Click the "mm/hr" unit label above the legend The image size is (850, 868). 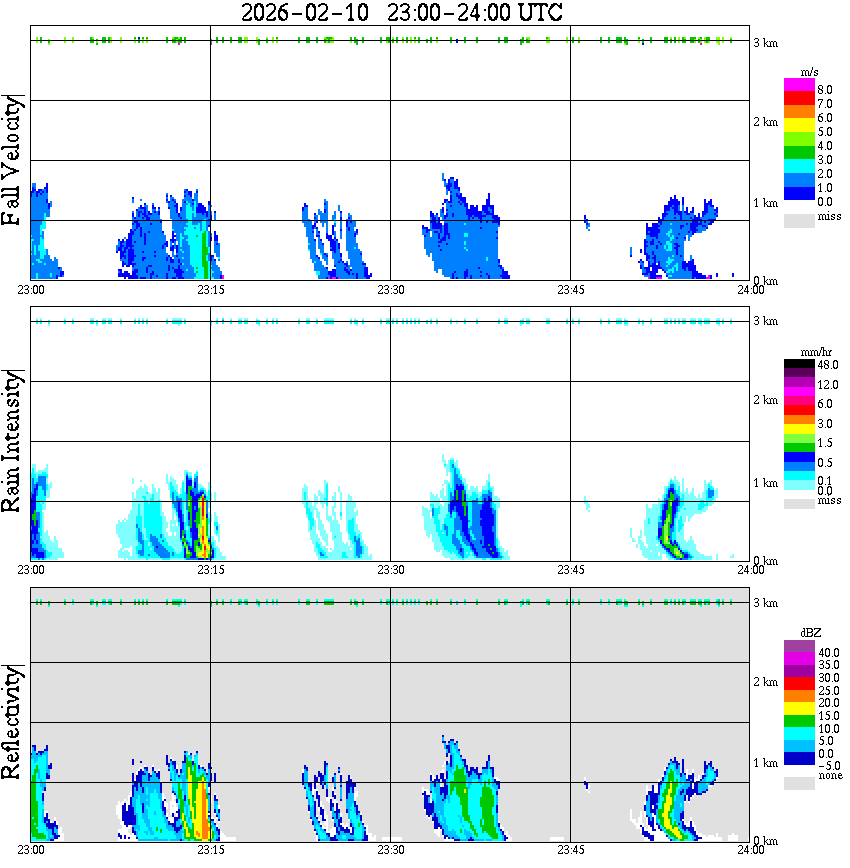pyautogui.click(x=816, y=352)
